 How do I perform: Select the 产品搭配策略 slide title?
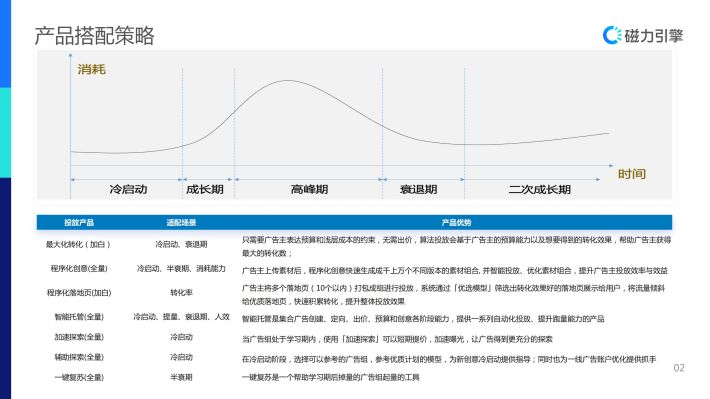[x=94, y=36]
